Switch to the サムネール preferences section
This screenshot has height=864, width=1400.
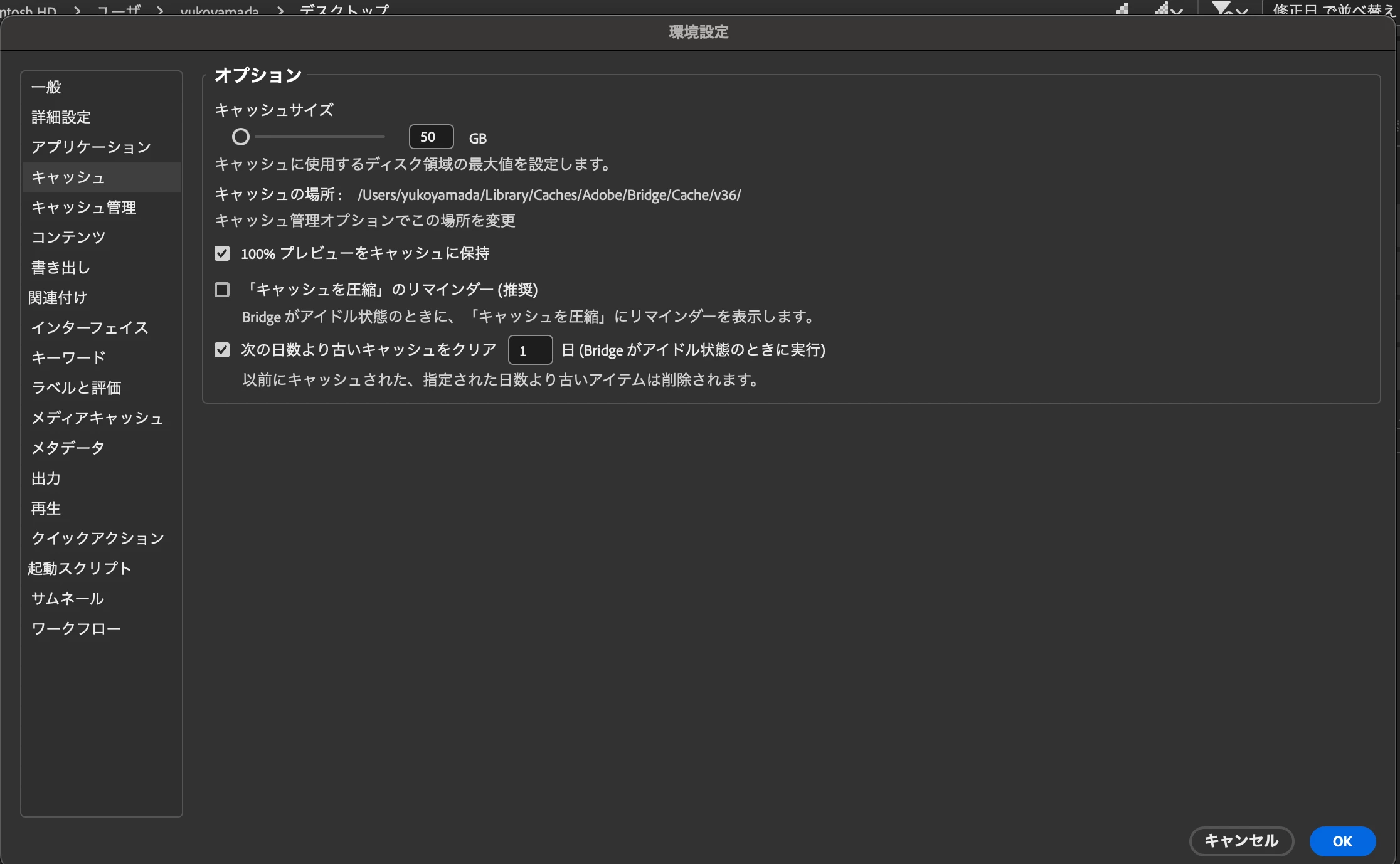(x=67, y=598)
